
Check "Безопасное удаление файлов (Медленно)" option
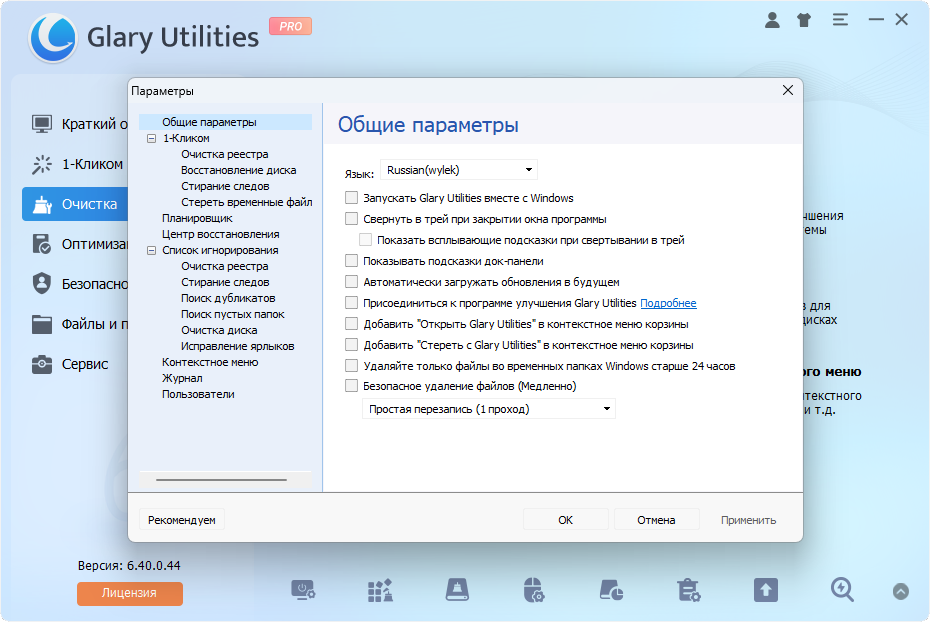coord(351,386)
